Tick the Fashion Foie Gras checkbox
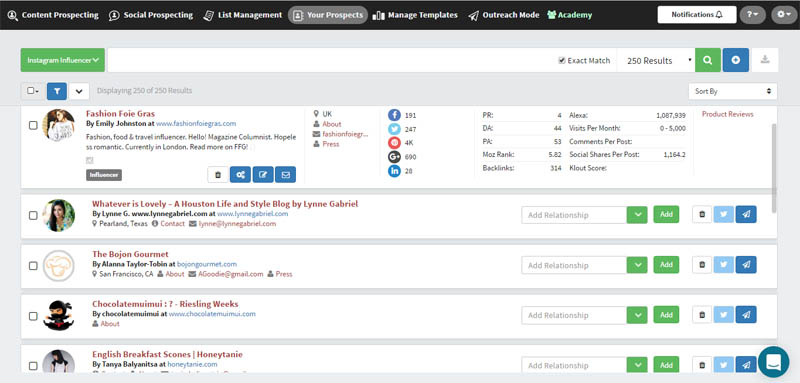 (x=33, y=125)
